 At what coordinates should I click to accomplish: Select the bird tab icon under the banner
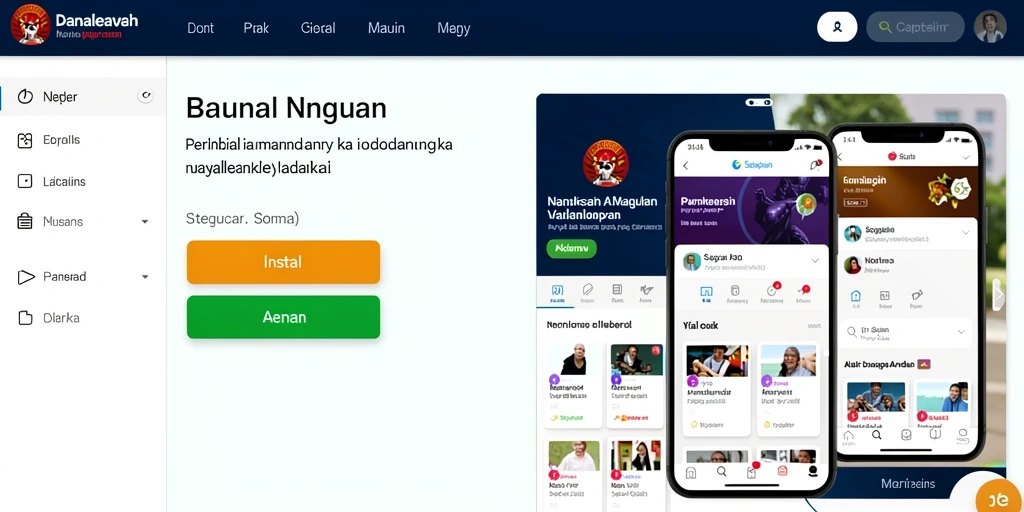(x=647, y=291)
